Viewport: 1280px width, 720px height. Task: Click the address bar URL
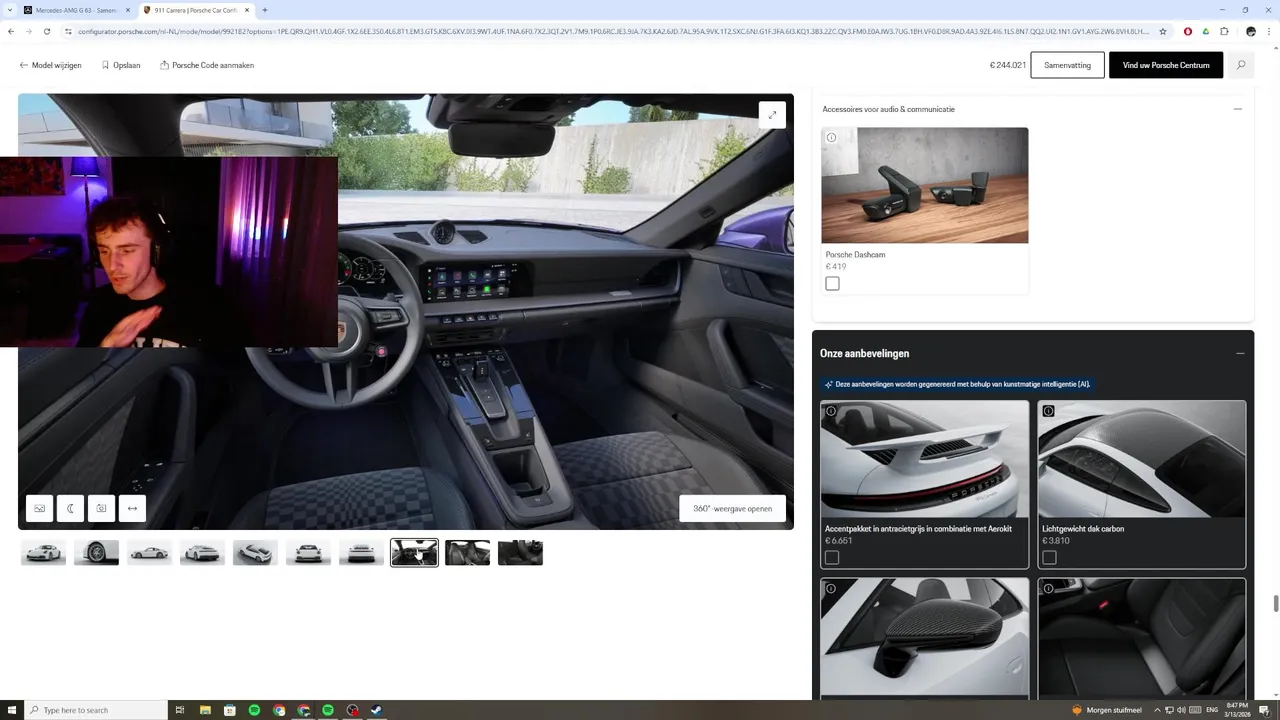coord(613,31)
